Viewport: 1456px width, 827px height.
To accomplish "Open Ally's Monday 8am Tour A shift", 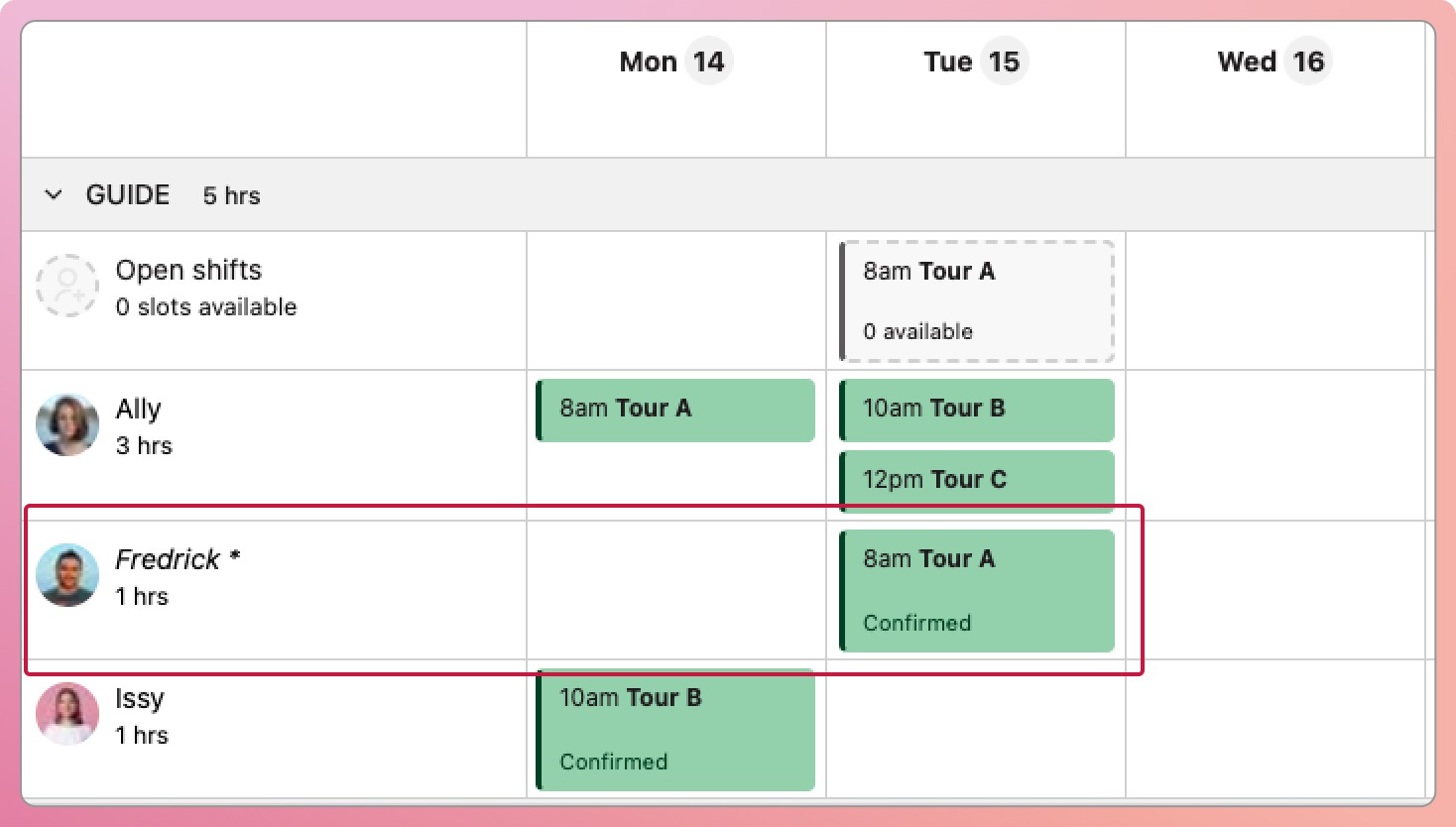I will [x=675, y=410].
